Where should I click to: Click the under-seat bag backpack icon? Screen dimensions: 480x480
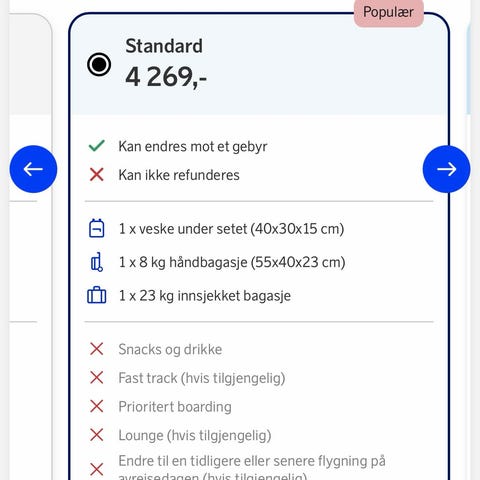pos(97,228)
